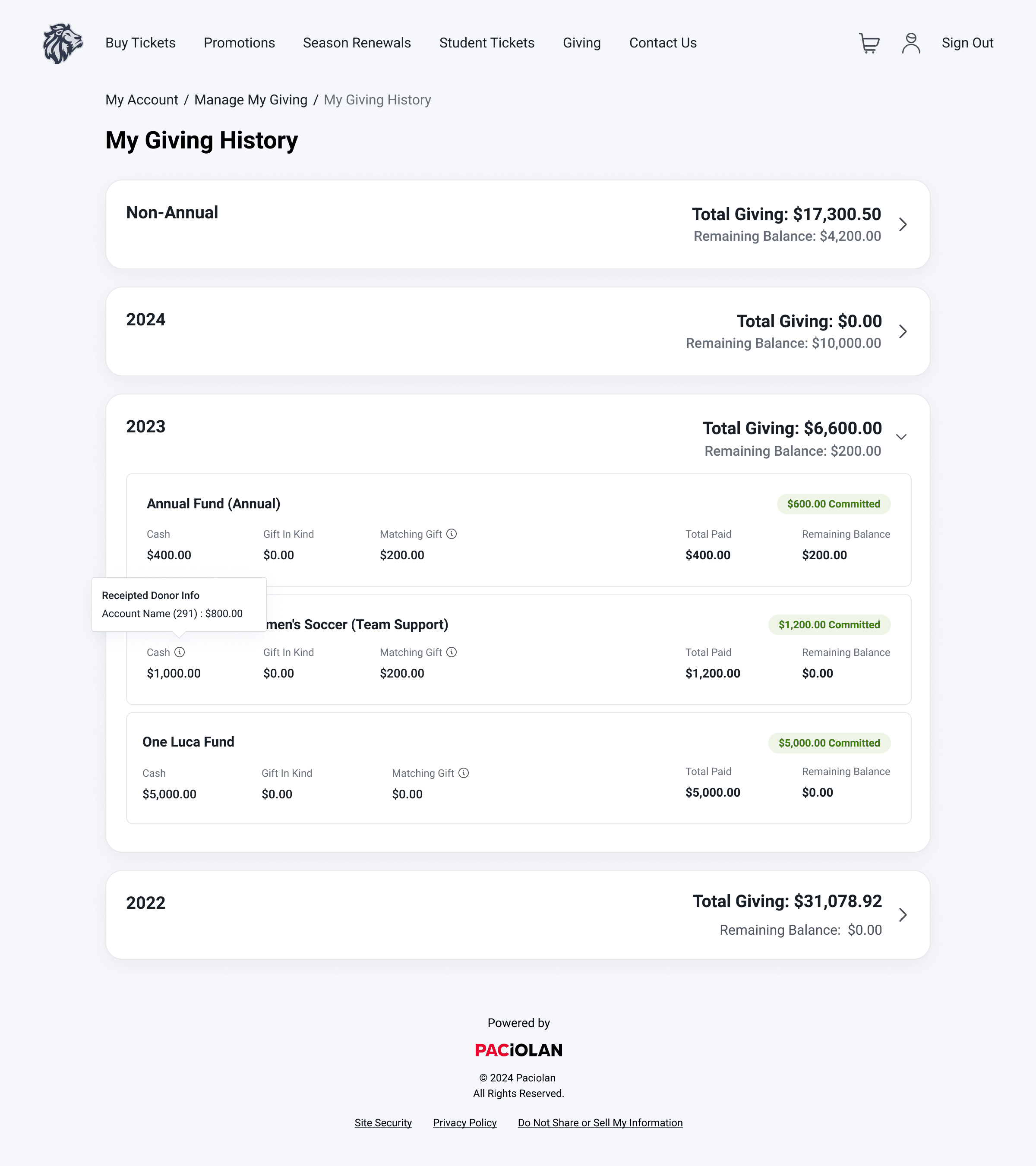
Task: Click the 2022 year heading
Action: 145,903
